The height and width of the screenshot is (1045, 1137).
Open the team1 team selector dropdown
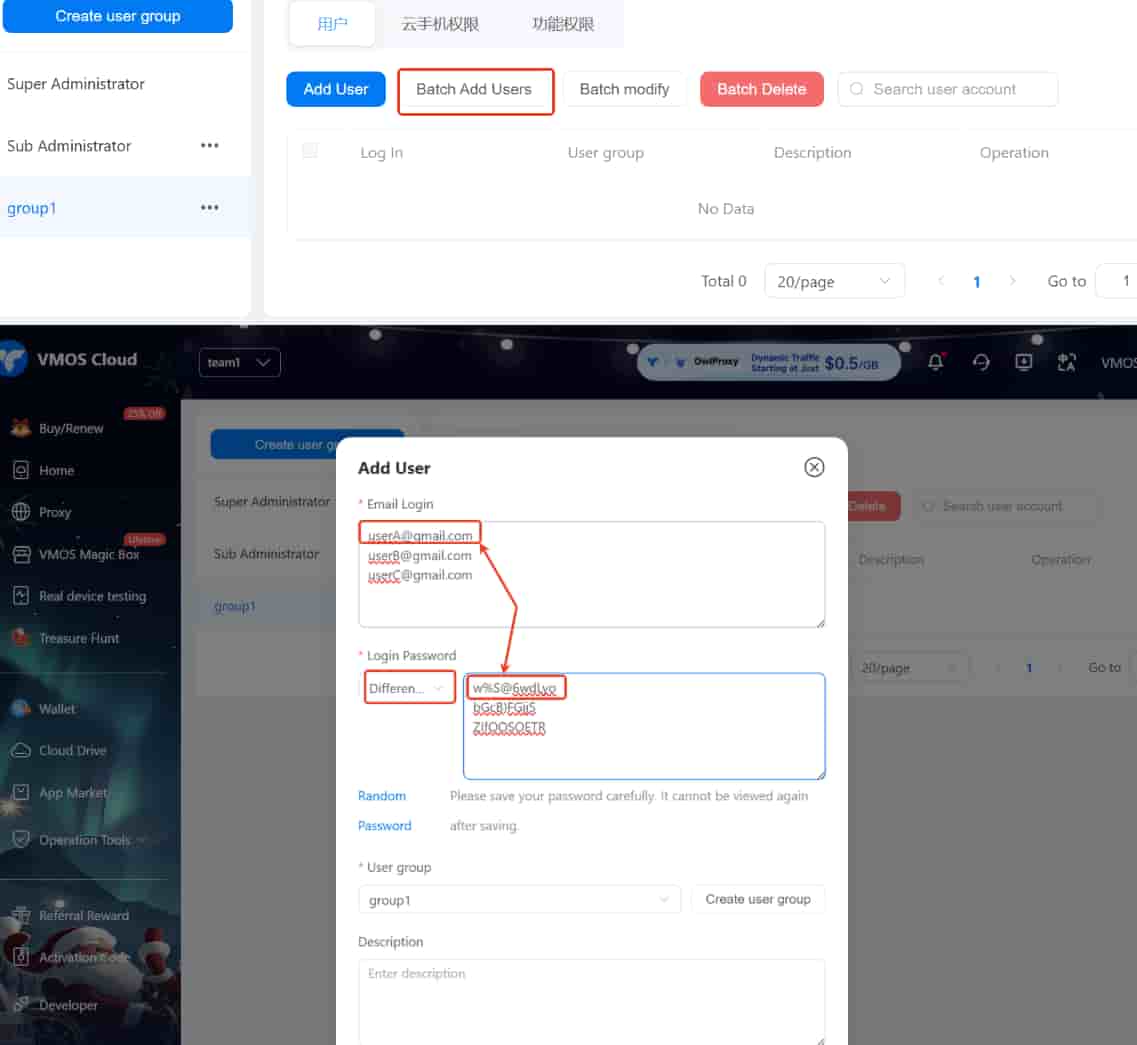tap(239, 362)
